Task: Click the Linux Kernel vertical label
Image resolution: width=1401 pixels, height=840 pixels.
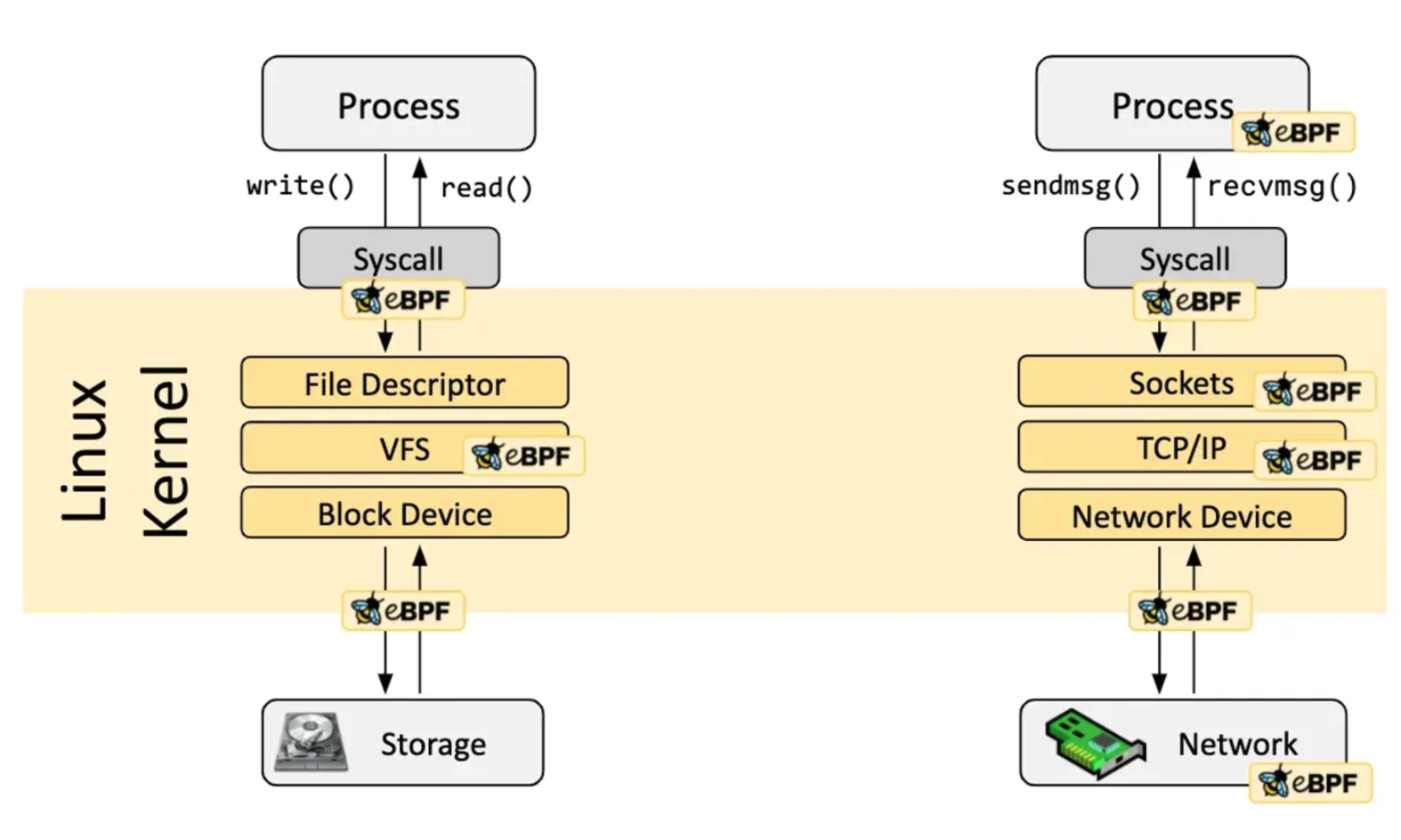Action: pos(125,451)
